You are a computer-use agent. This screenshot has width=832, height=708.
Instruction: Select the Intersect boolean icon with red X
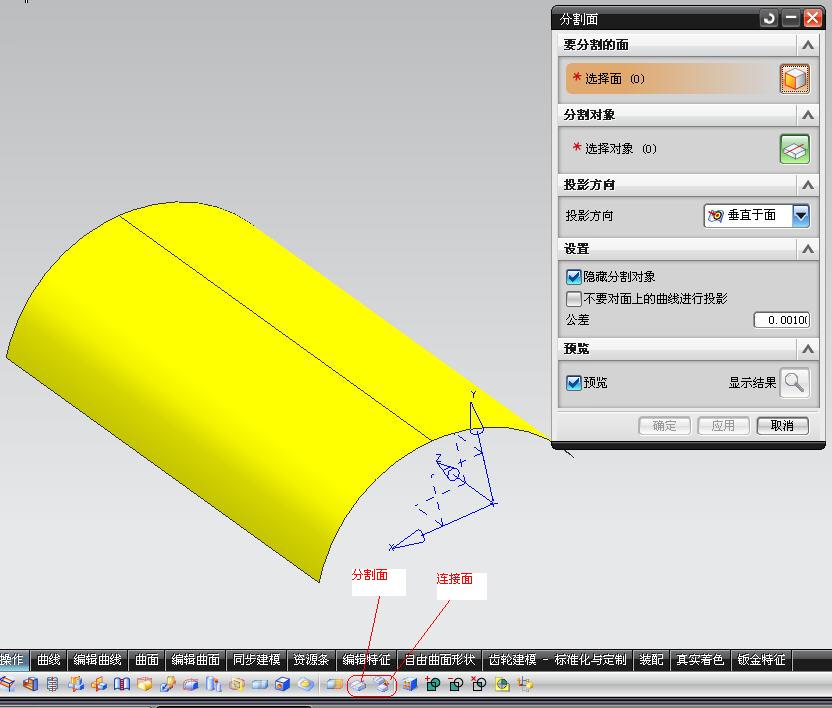pos(479,685)
